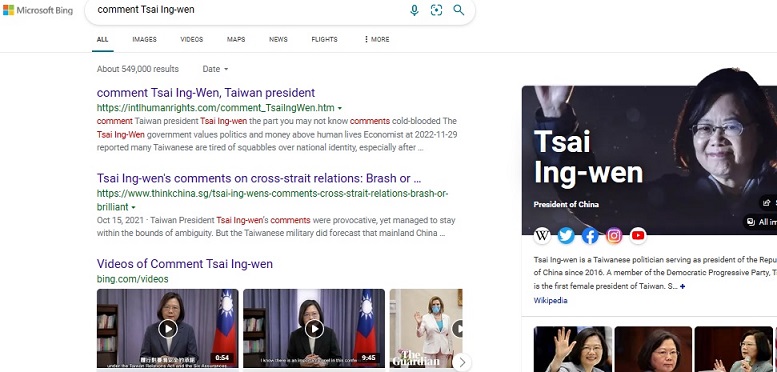This screenshot has height=372, width=777.
Task: Open 'Tsai Ing-wen's comments on cross-strait relations' result
Action: 259,178
